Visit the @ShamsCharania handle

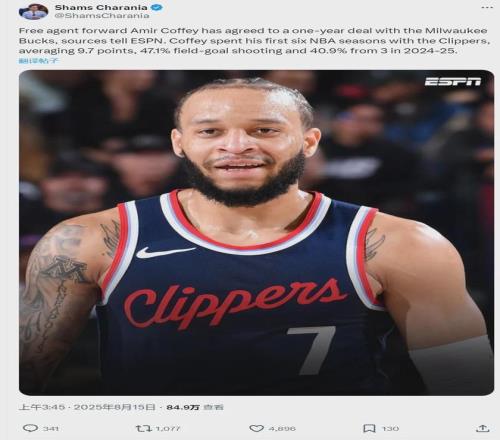pos(102,16)
